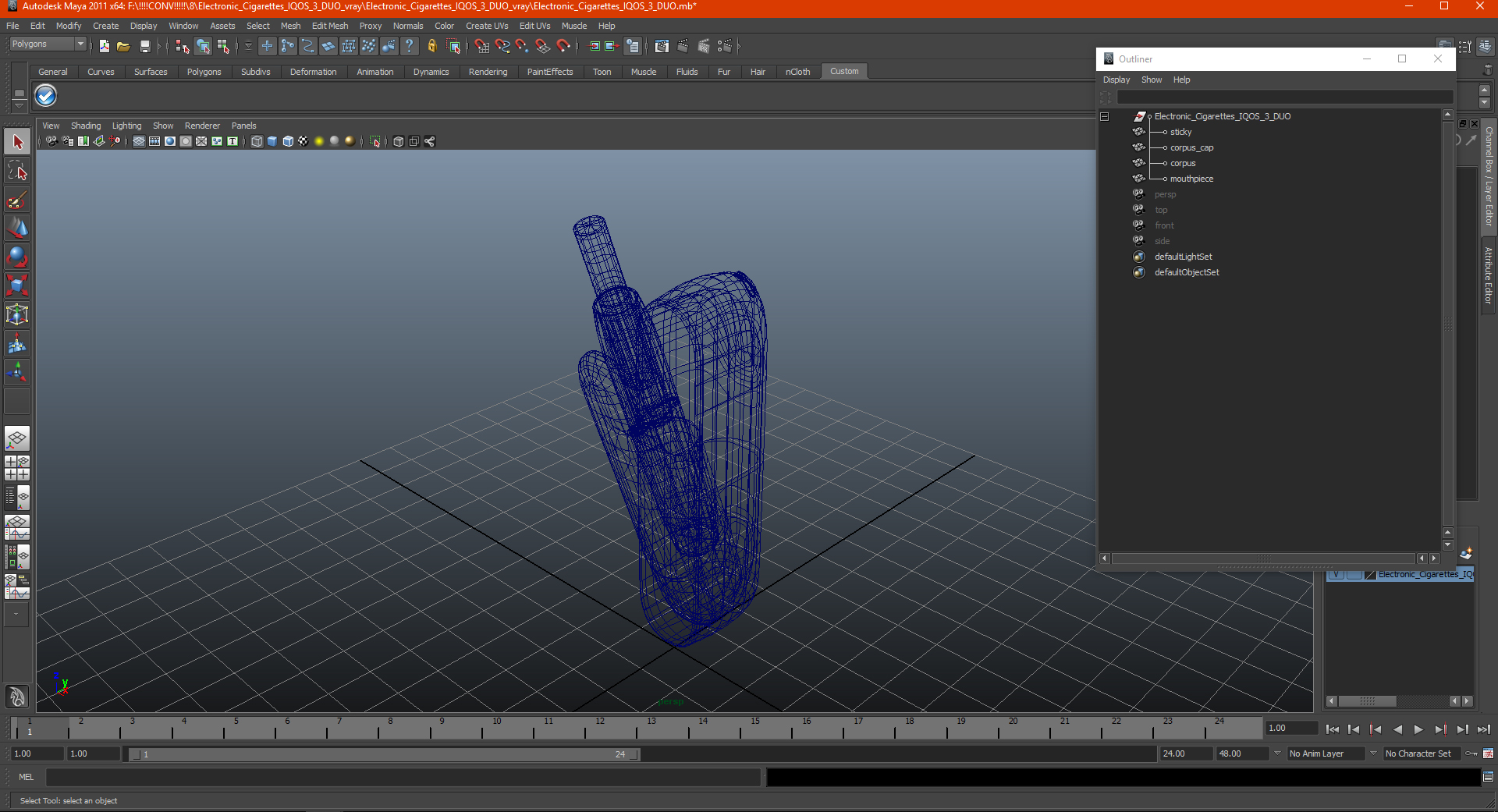
Task: Switch to the Rendering shelf tab
Action: (x=488, y=72)
